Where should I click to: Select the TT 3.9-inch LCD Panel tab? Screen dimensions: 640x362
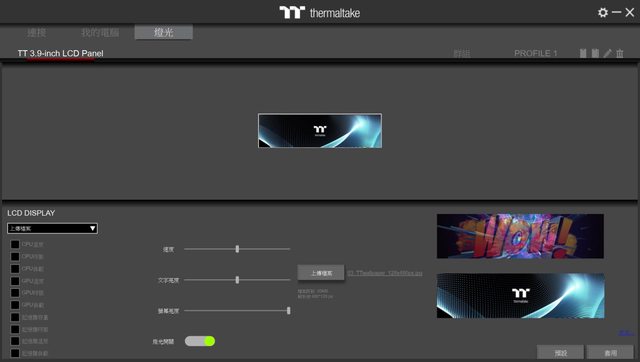(60, 53)
